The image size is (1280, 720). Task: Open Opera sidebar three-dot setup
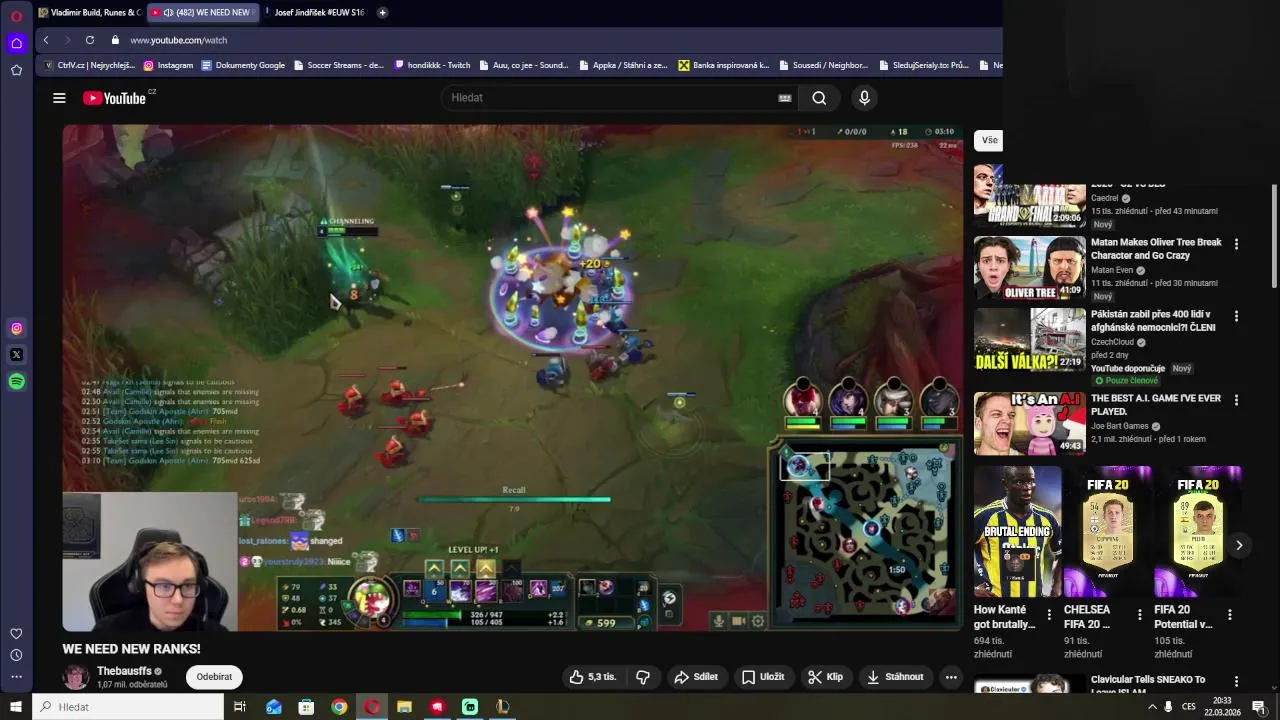pos(16,677)
